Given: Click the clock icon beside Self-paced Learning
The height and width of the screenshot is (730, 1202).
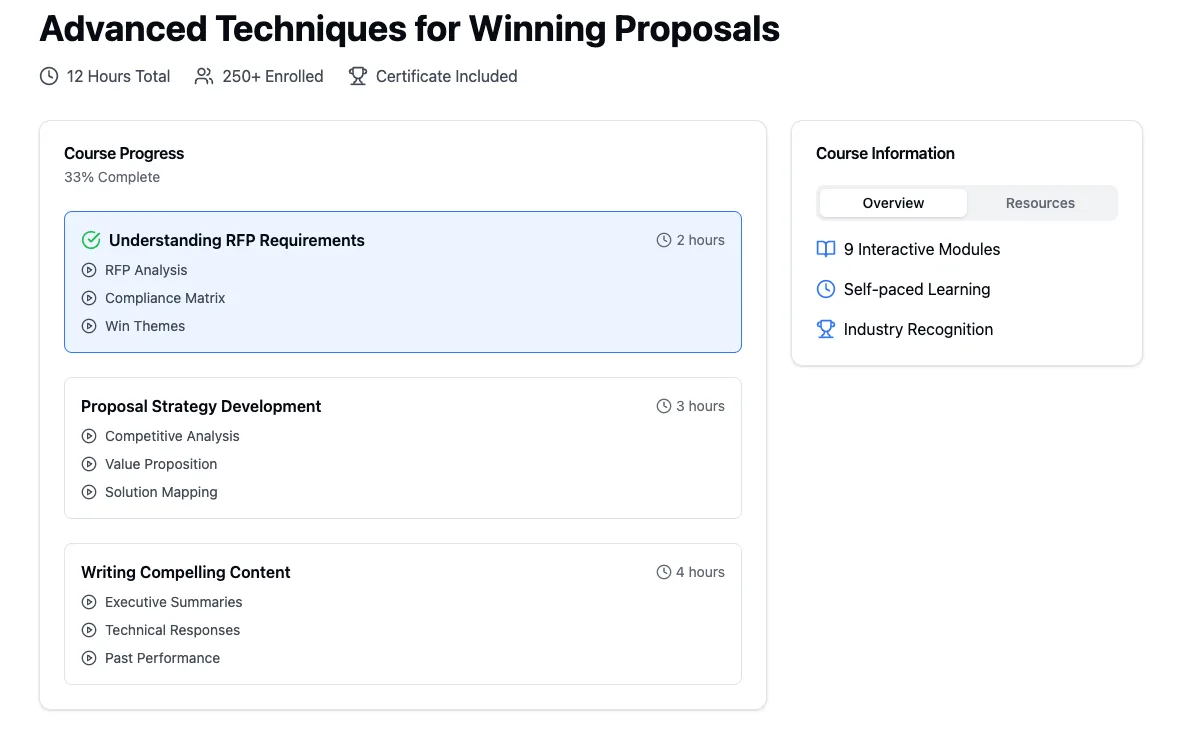Looking at the screenshot, I should [826, 289].
